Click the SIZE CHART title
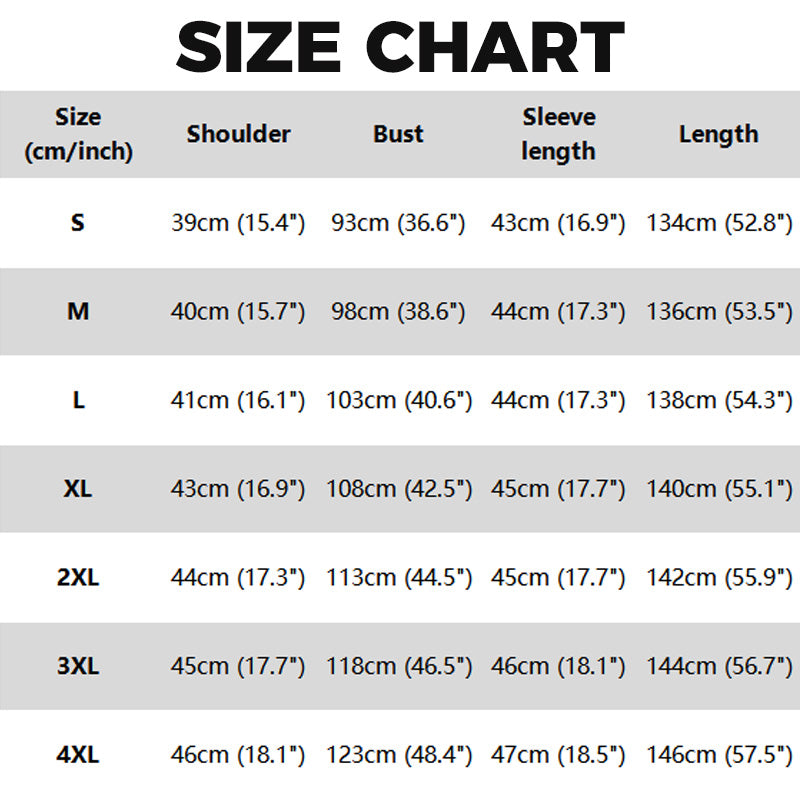The height and width of the screenshot is (800, 800). click(400, 45)
